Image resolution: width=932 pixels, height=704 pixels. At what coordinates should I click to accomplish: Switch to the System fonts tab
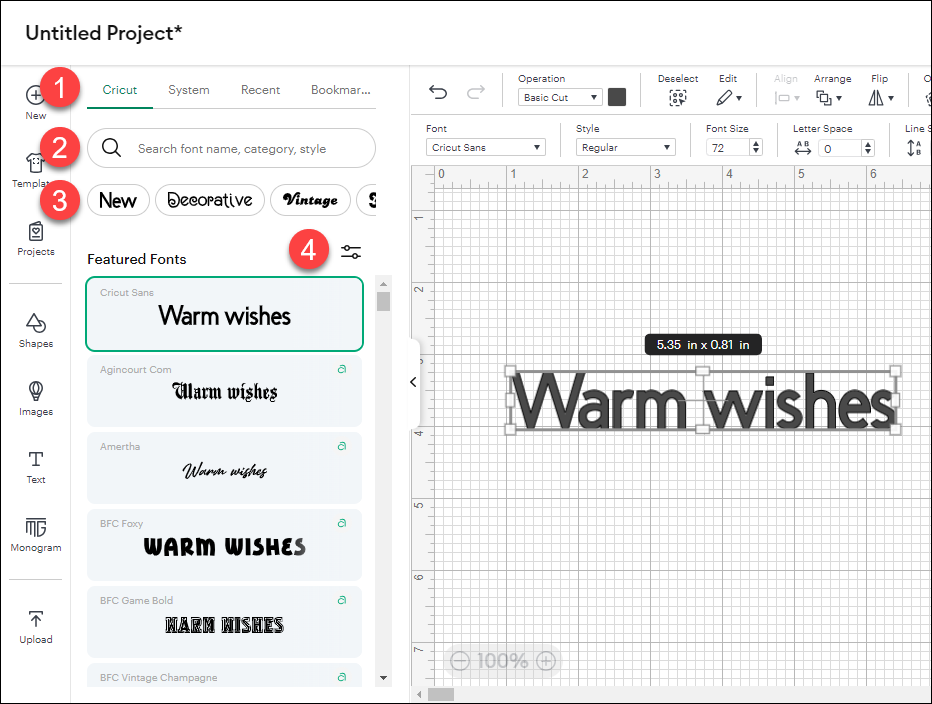(x=188, y=90)
